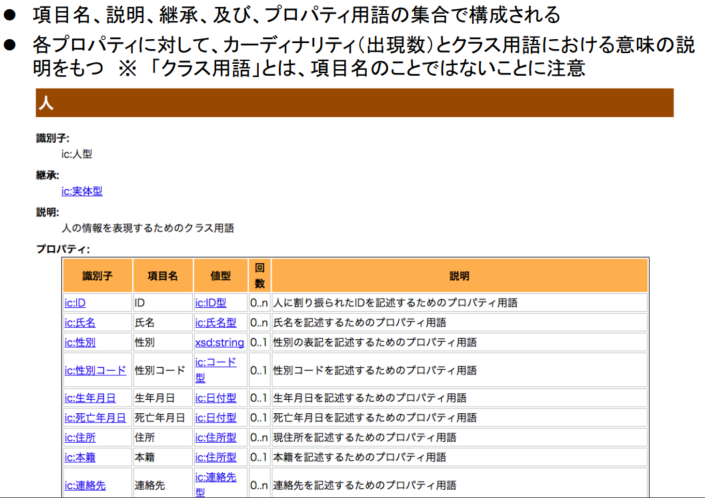Open the ic:連絡先型 value type link
This screenshot has height=498, width=705.
coord(215,484)
